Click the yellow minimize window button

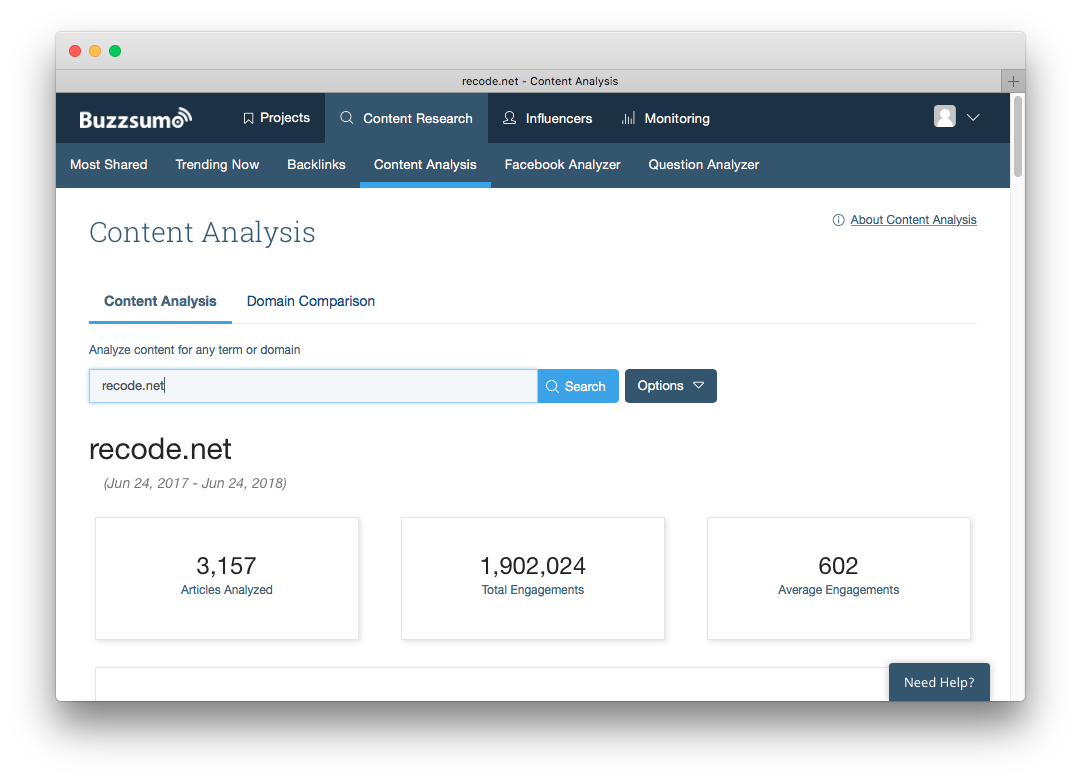pos(95,51)
